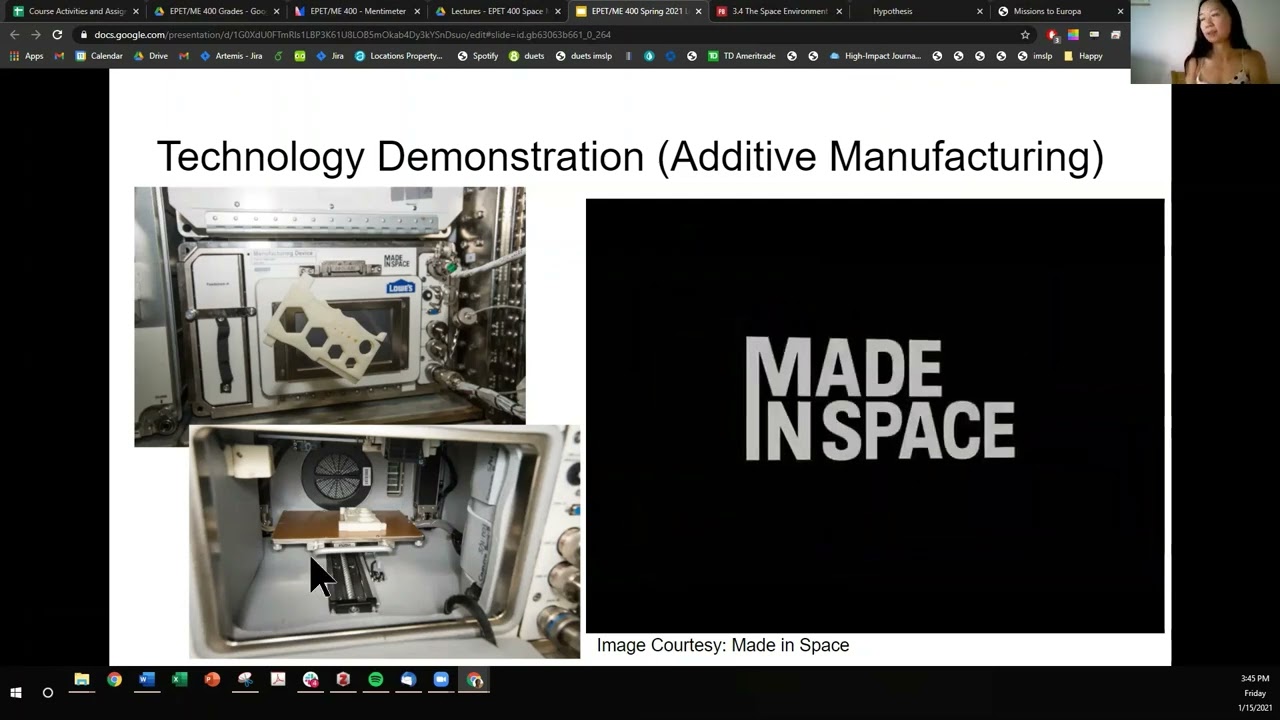Switch to the Hypothesis tab
1280x720 pixels.
(x=892, y=11)
